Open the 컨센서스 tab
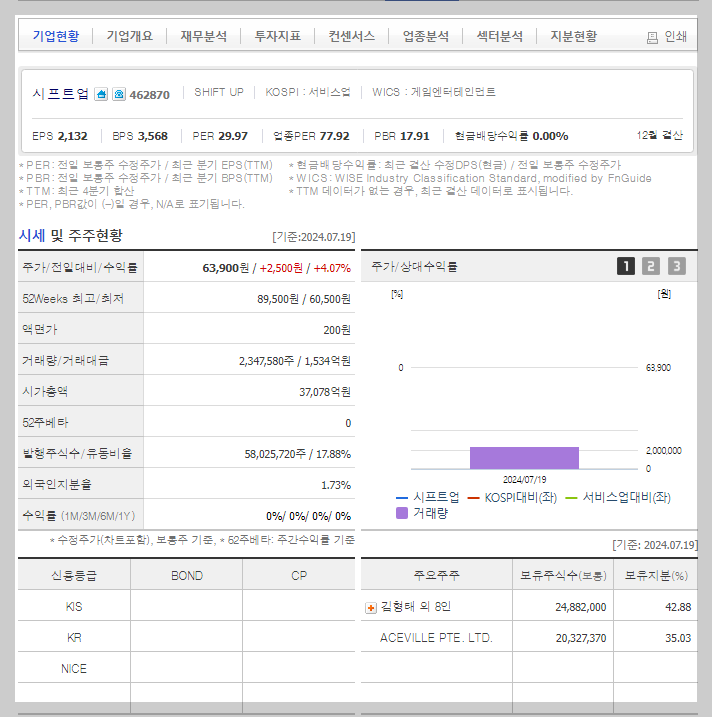The height and width of the screenshot is (717, 712). click(352, 36)
